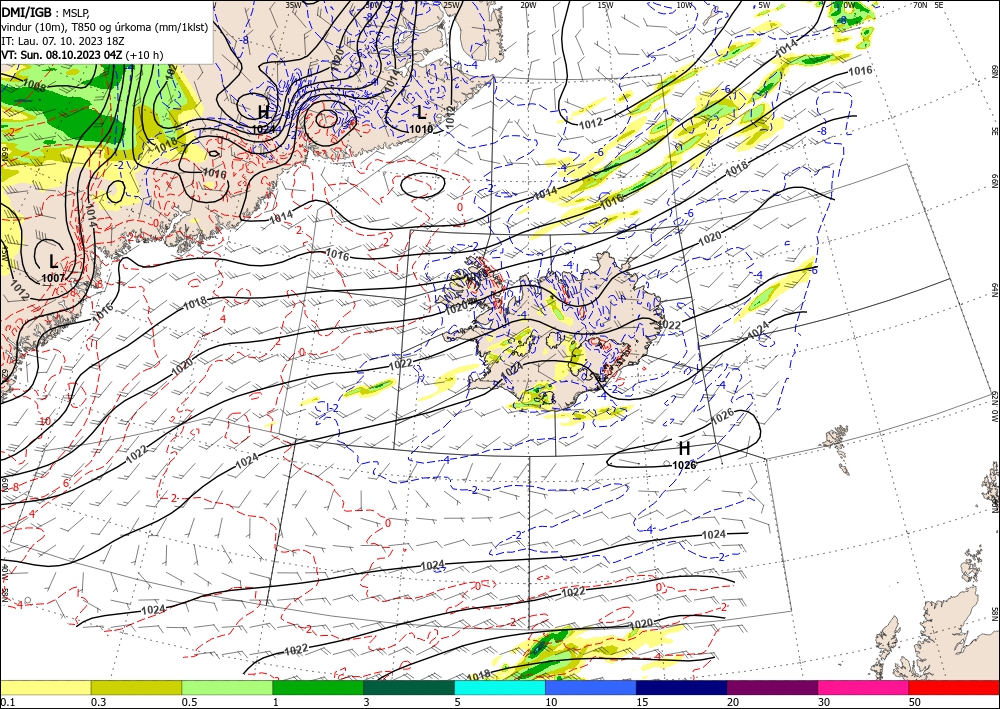Click the light green 0.5–1 mm legend swatch
Viewport: 1000px width, 709px height.
point(227,687)
